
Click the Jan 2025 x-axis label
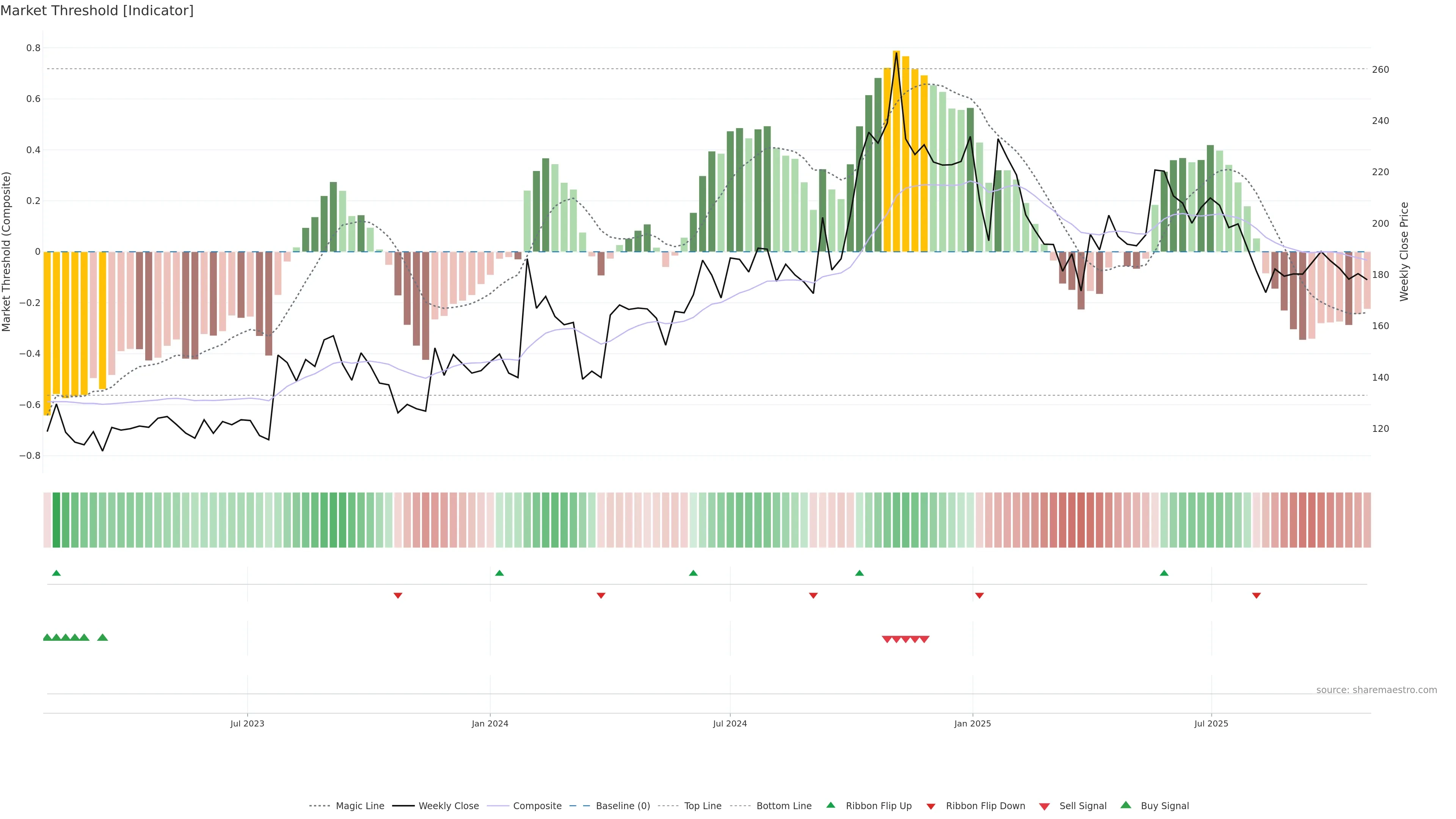point(972,723)
